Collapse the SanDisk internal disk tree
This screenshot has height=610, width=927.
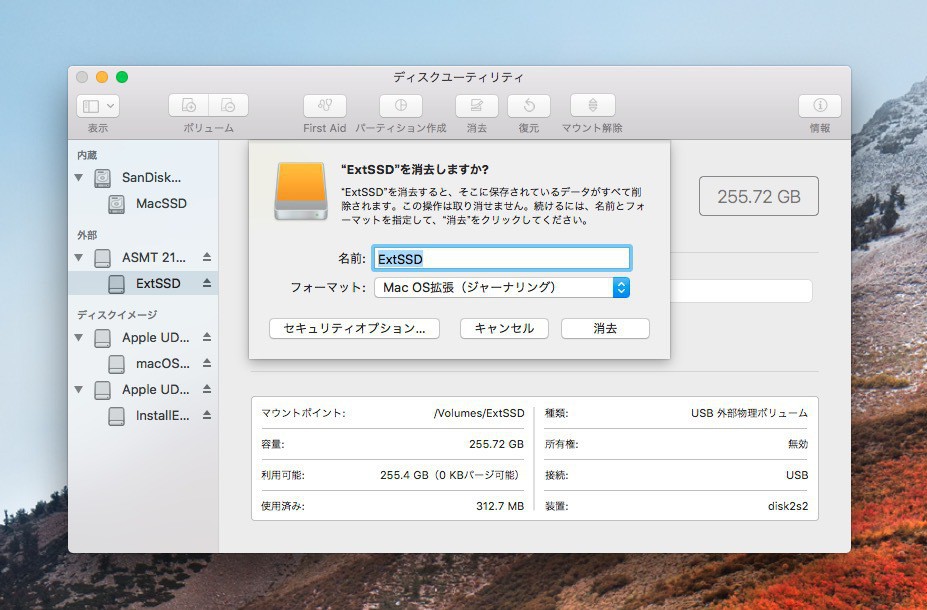79,178
